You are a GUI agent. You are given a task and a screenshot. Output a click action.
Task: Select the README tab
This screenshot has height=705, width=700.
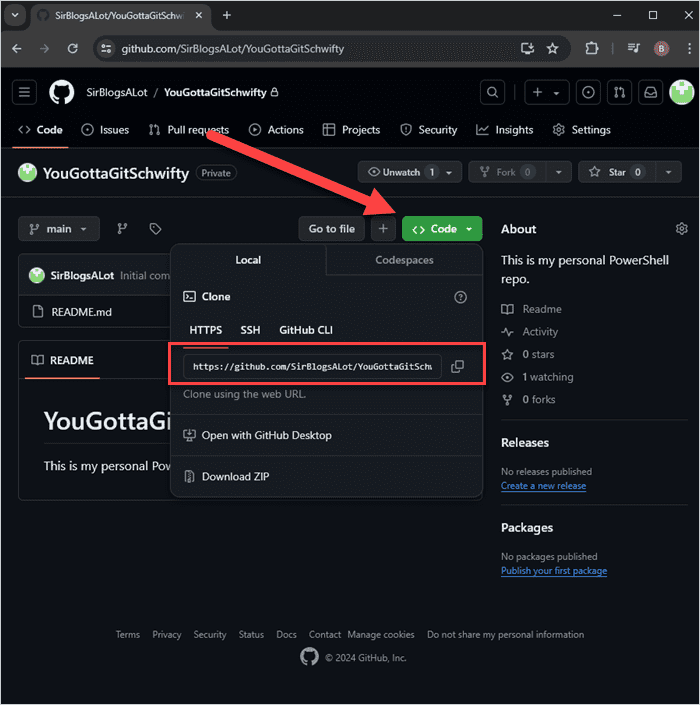[x=62, y=361]
